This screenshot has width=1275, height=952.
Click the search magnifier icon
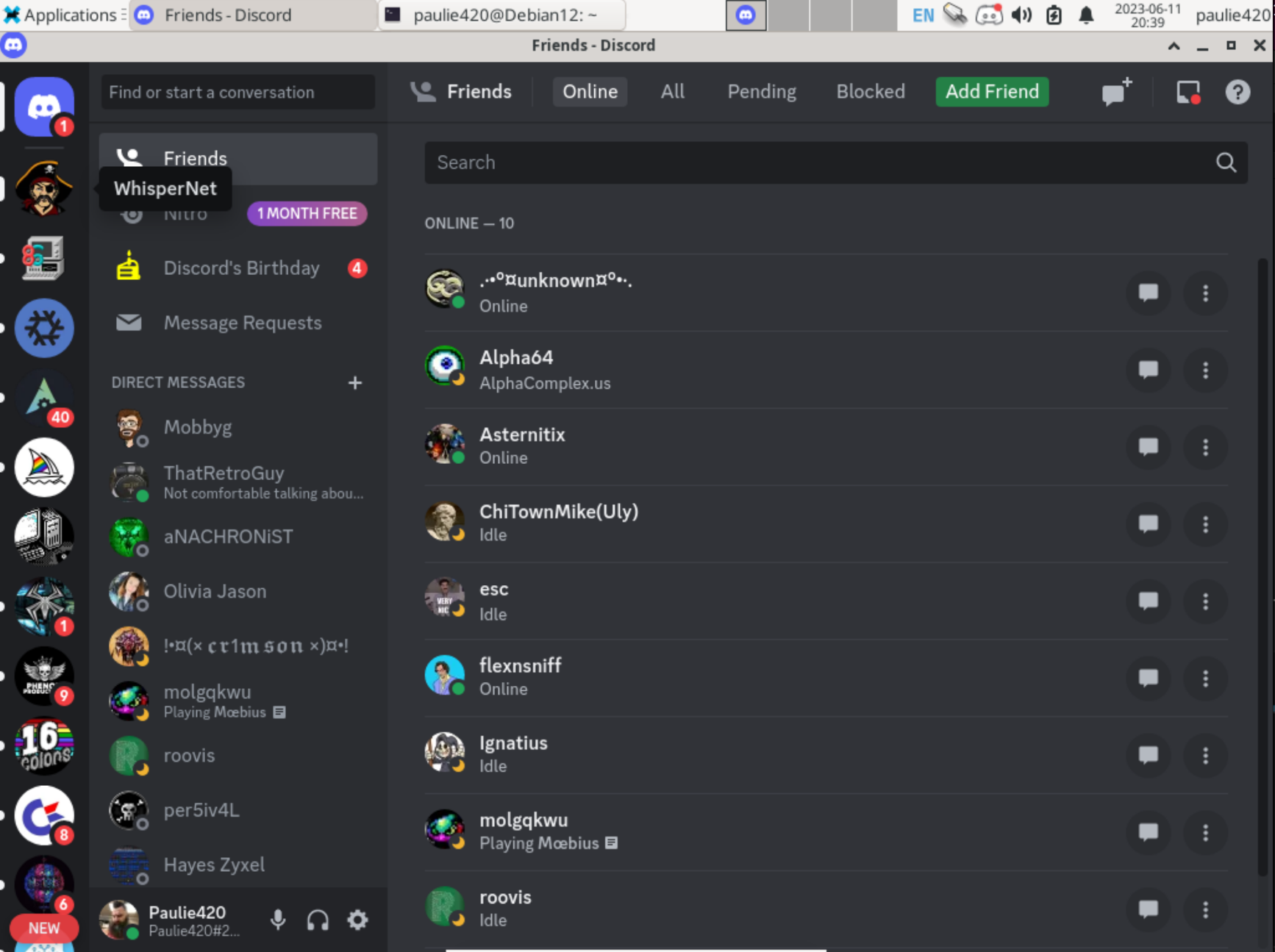(x=1226, y=162)
